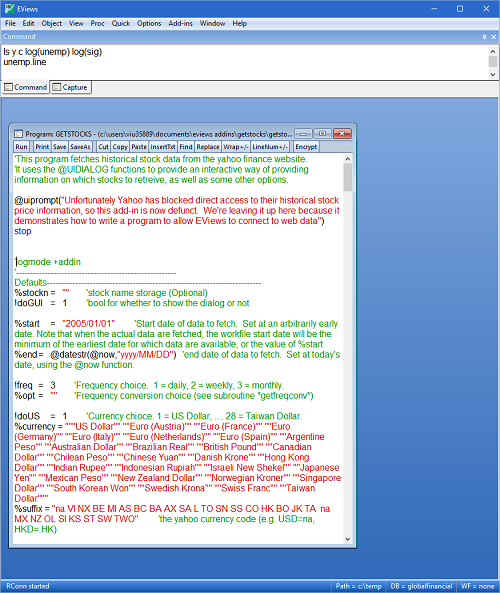
Task: Click the program editor scrollbar down arrow
Action: (x=348, y=539)
